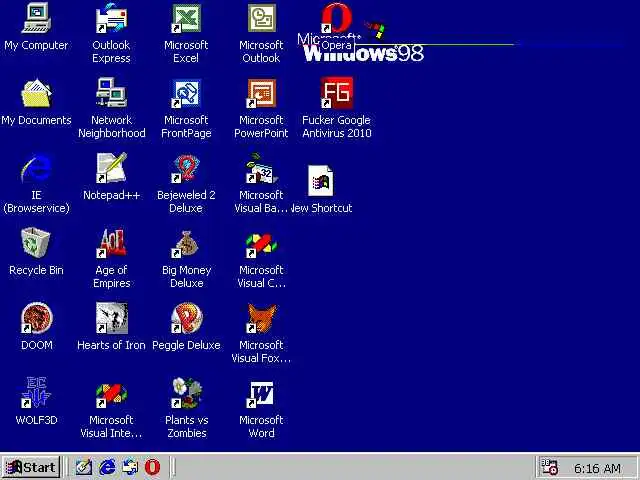640x480 pixels.
Task: Click the Microsoft Visual FoxPro shortcut
Action: pos(262,318)
